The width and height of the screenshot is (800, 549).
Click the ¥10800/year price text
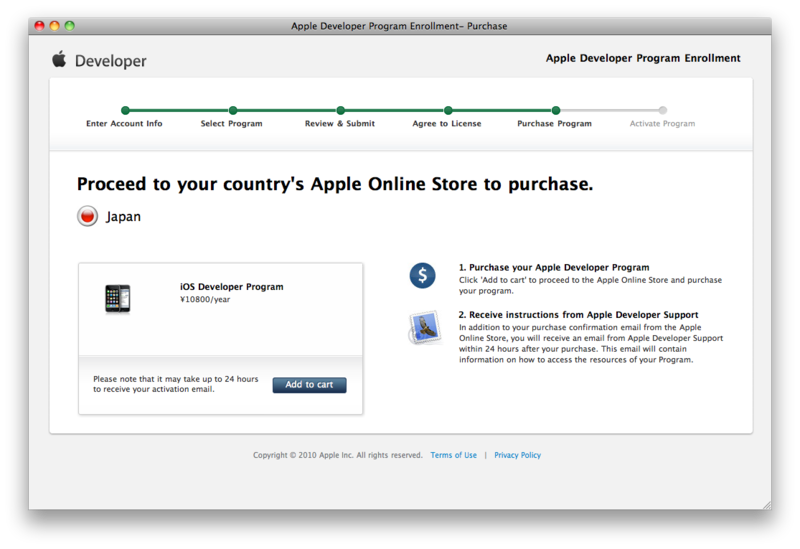tap(205, 300)
